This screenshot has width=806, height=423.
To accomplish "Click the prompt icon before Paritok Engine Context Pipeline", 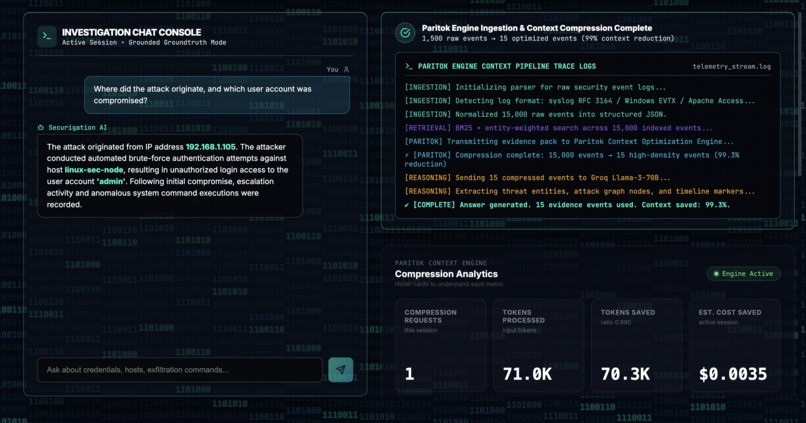I will point(409,66).
